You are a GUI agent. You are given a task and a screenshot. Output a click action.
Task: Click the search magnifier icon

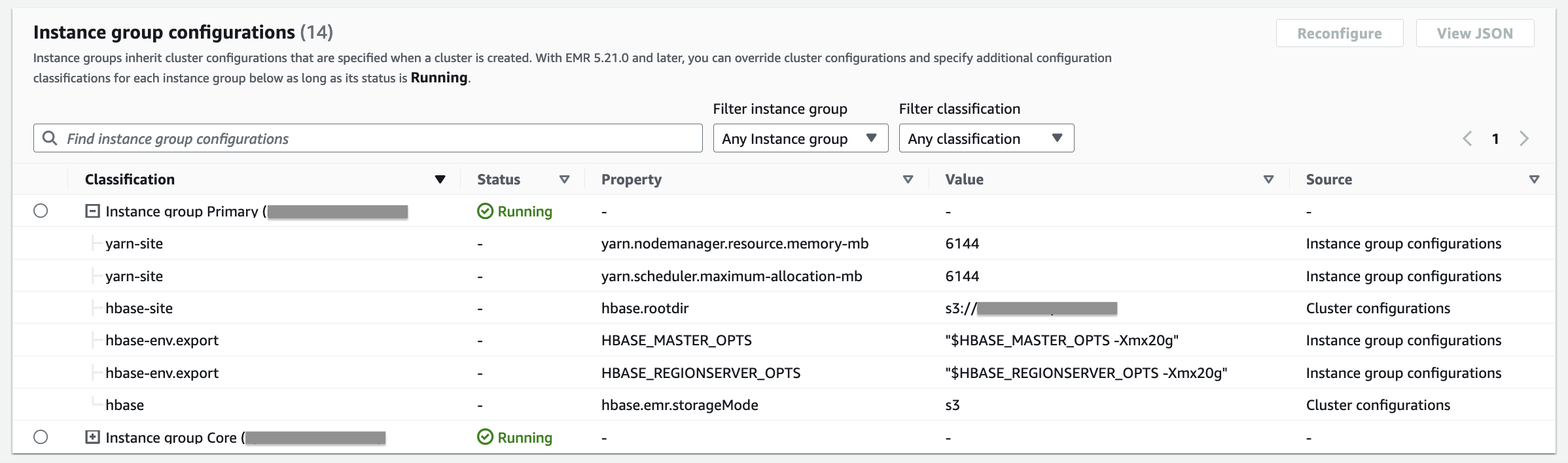[49, 138]
